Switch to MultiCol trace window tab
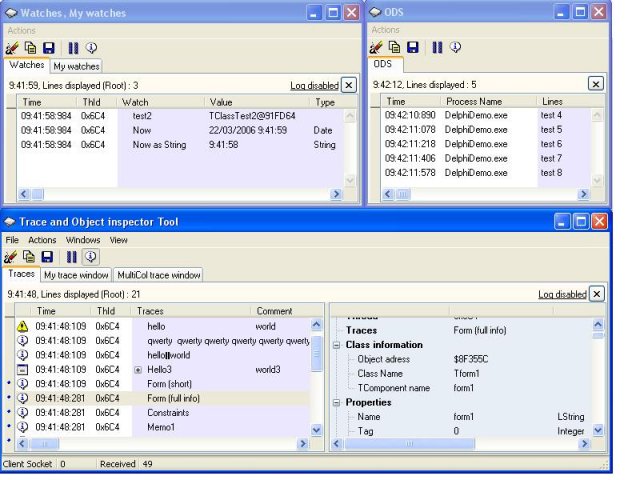This screenshot has height=480, width=640. [x=159, y=275]
